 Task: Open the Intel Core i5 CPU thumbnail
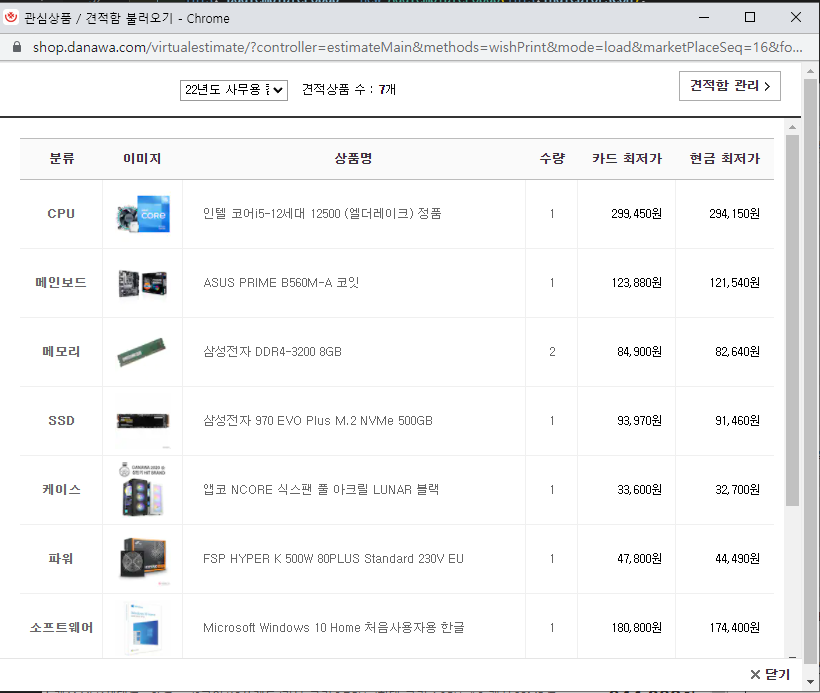[x=143, y=214]
